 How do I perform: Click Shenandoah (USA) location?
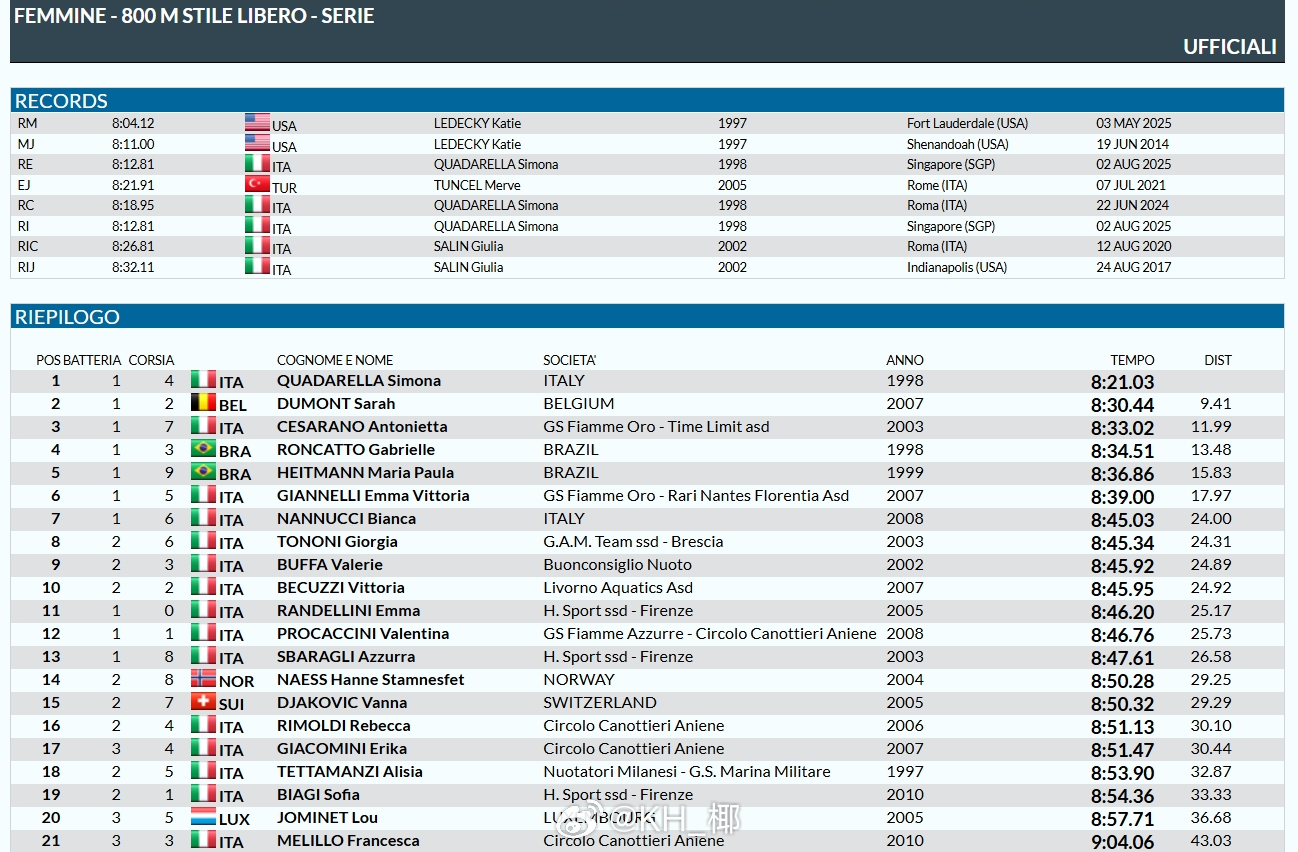click(x=958, y=144)
